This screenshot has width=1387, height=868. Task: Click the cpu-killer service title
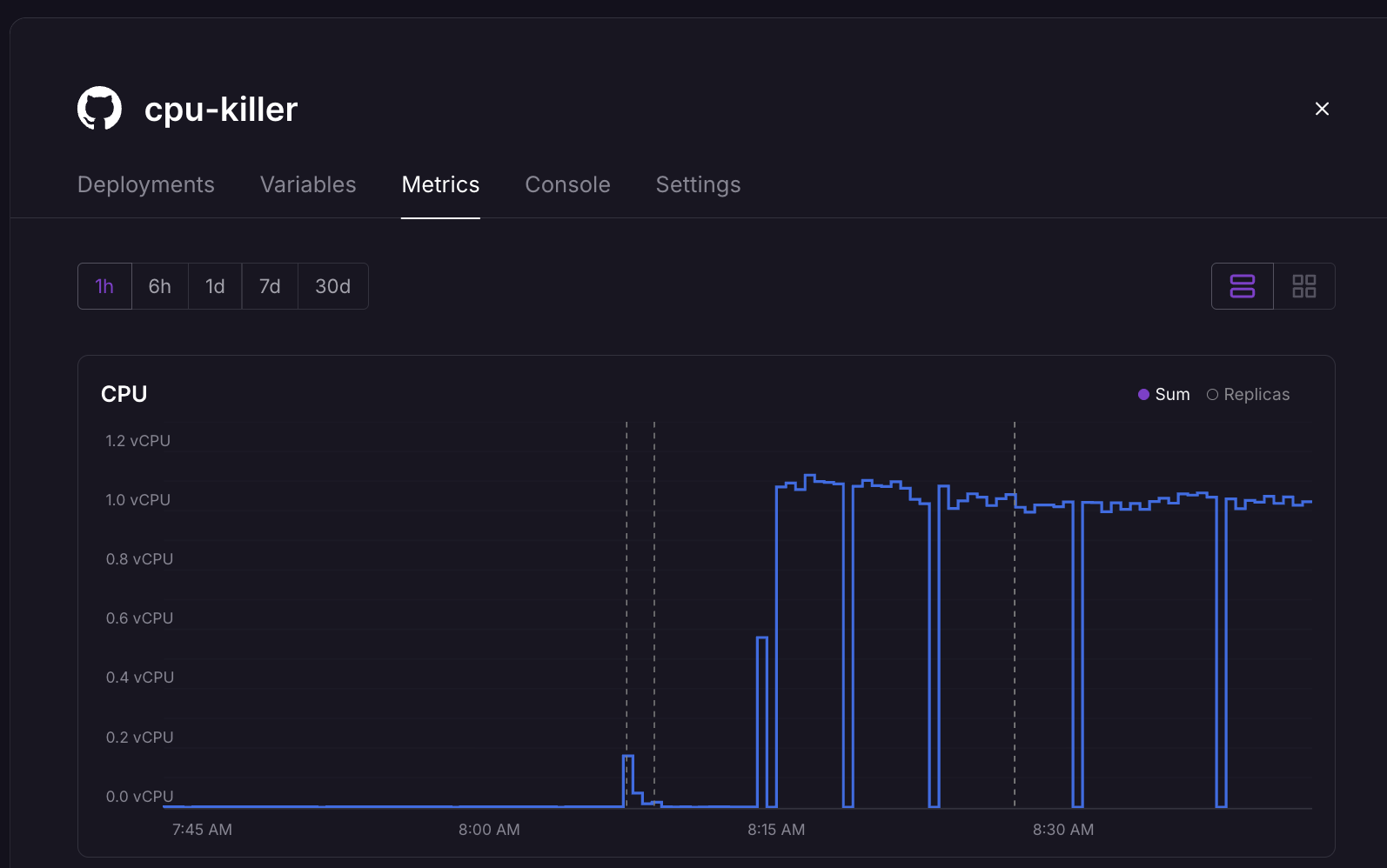(x=221, y=110)
